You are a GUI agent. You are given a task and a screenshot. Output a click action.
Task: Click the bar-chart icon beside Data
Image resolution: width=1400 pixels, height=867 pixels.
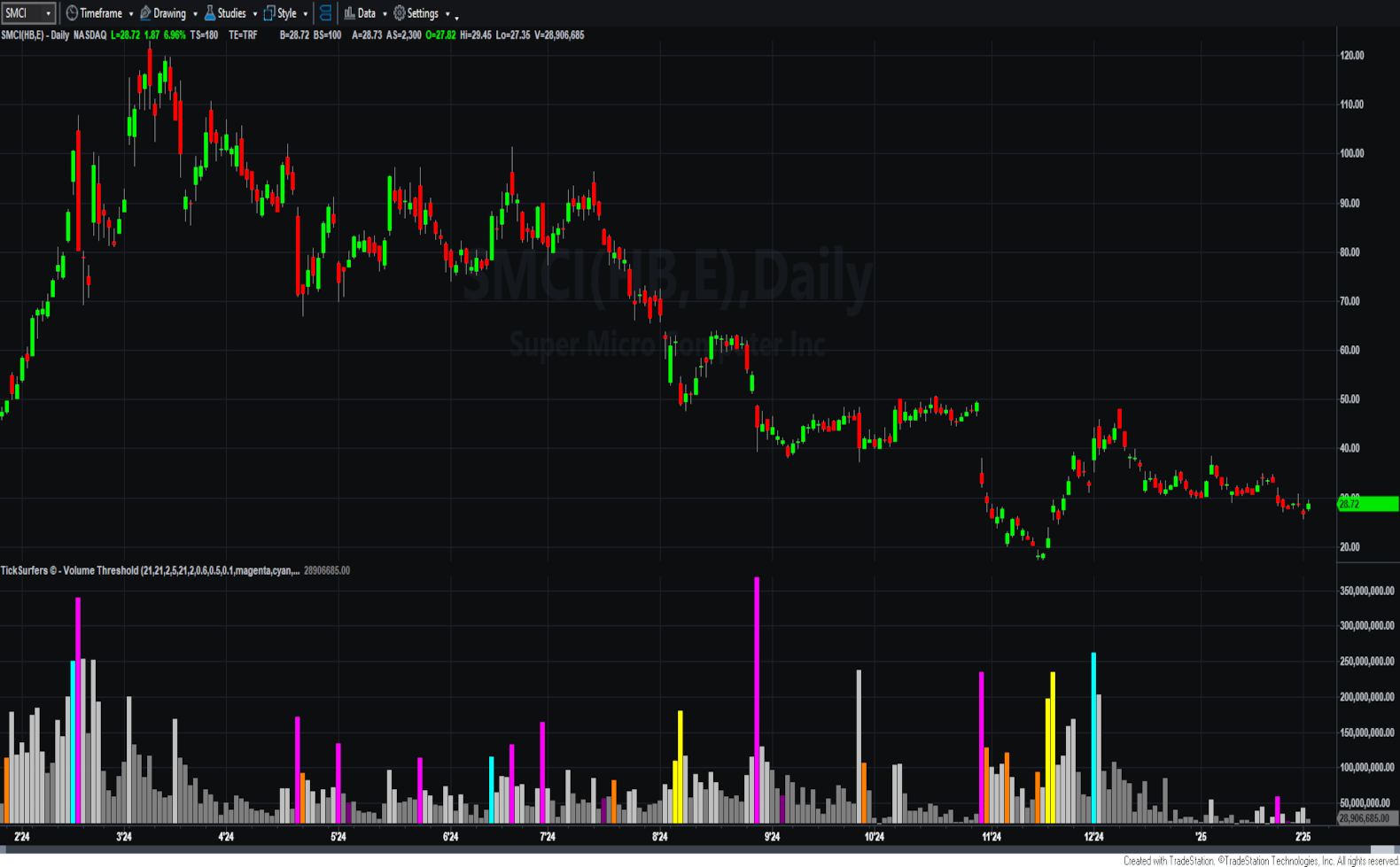[349, 13]
